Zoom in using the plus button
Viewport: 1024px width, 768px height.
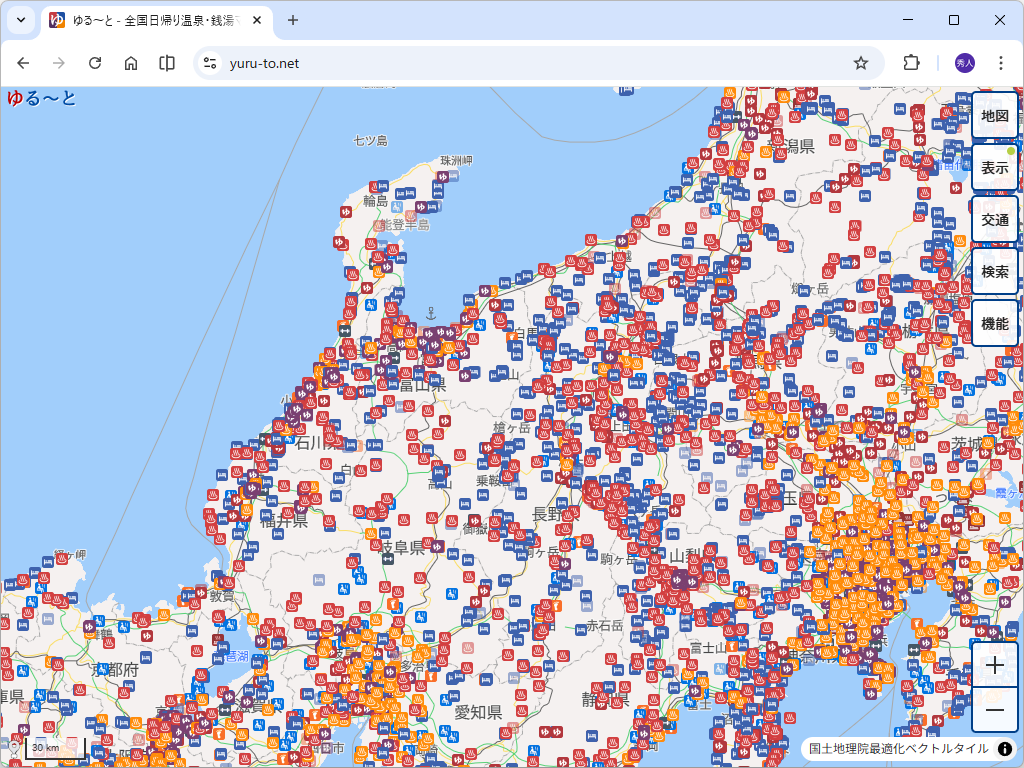995,665
